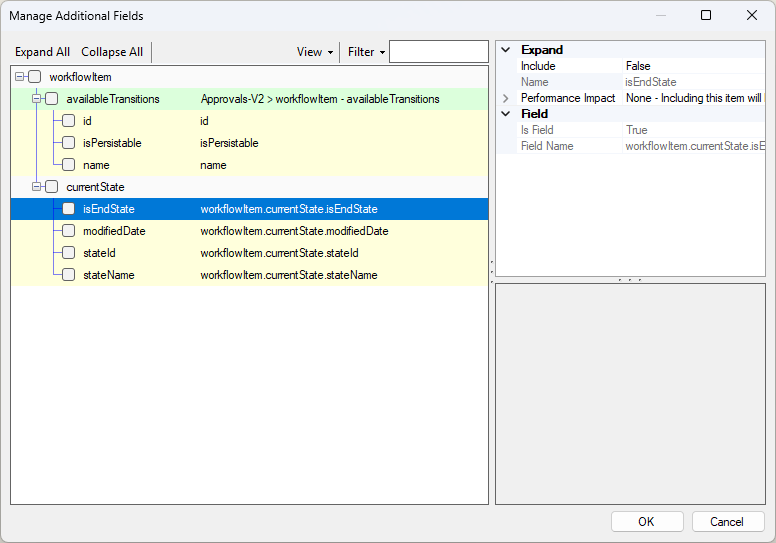Select the Performance Impact value text
Screen dimensions: 776x543
(x=693, y=98)
